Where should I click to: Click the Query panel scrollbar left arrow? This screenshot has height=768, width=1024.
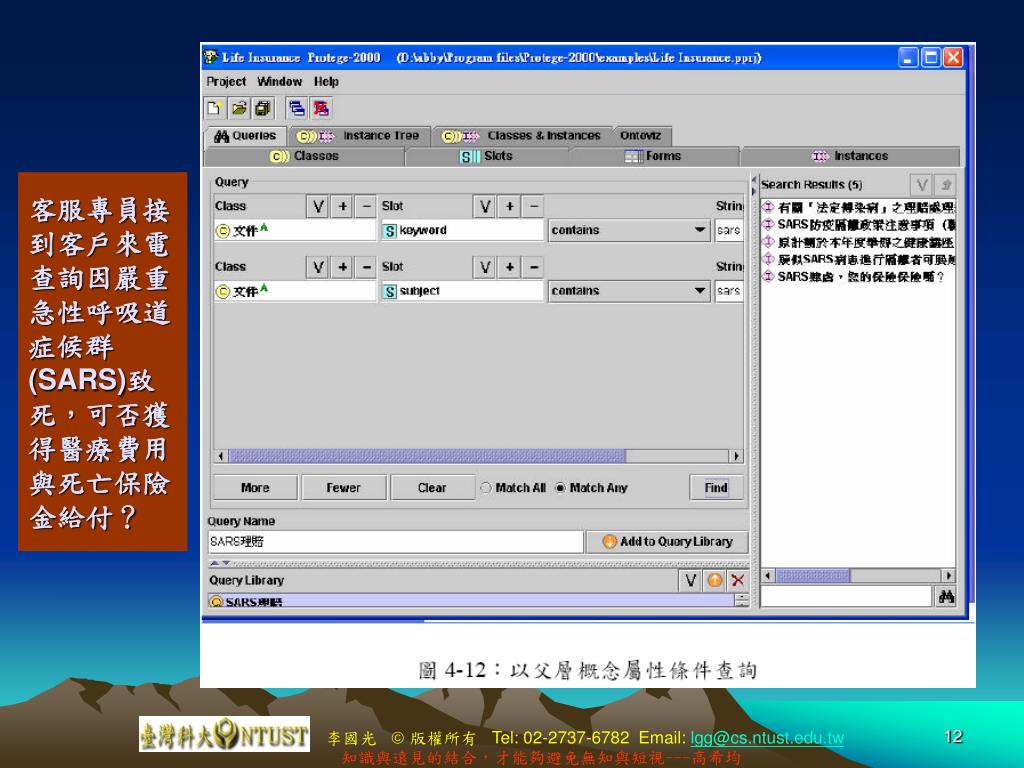click(221, 456)
